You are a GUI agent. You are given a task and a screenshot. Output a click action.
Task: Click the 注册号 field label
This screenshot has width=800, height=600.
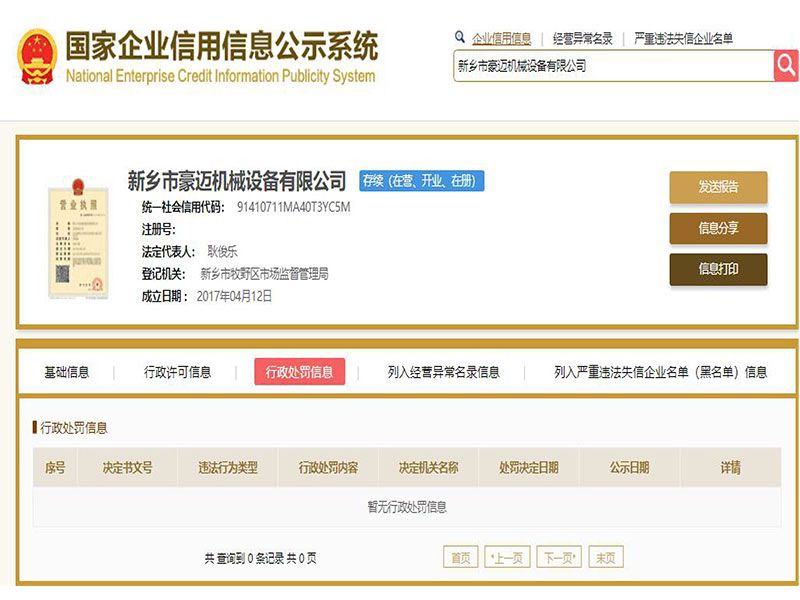tap(158, 229)
